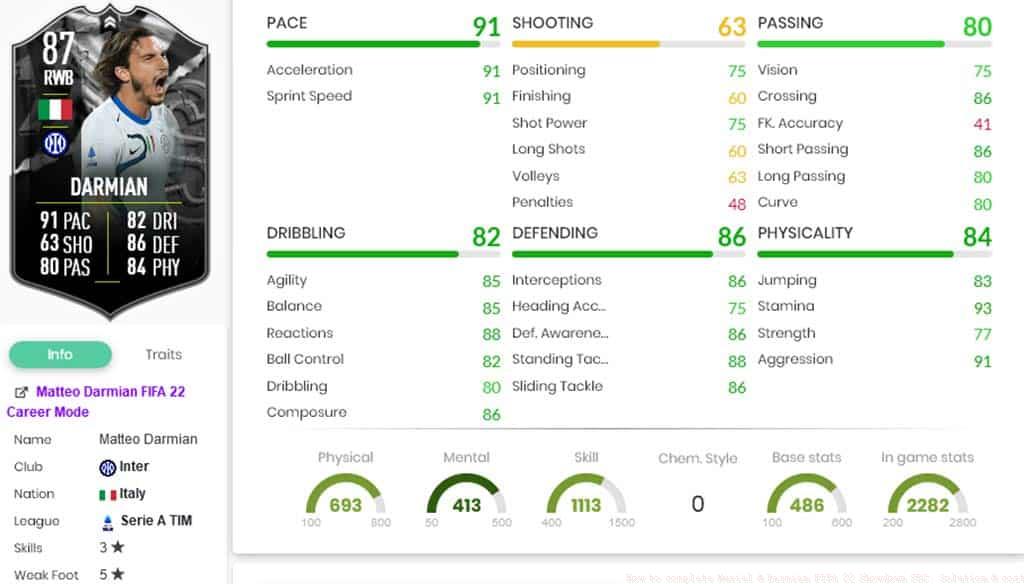Follow the Italy nation link

[x=133, y=494]
